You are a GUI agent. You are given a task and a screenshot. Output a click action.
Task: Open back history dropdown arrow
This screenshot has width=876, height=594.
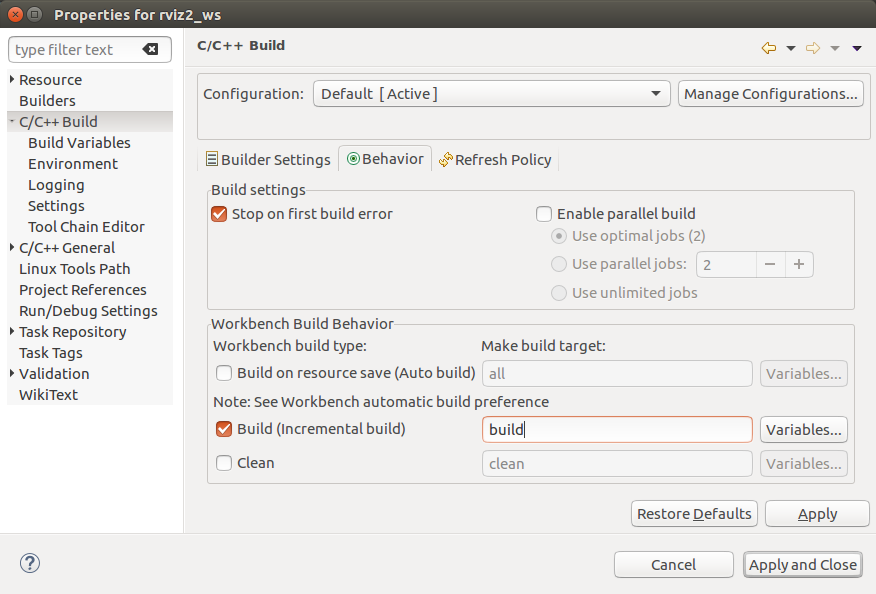[790, 48]
